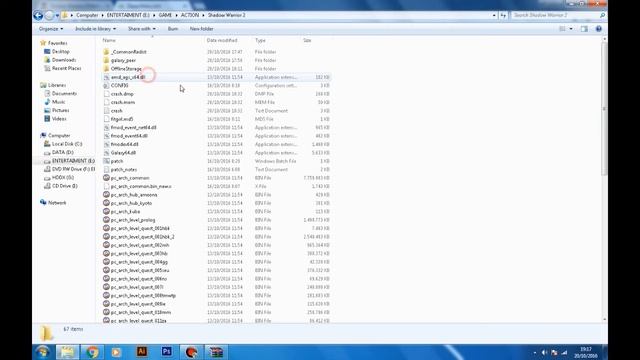The image size is (640, 360).
Task: Click the Change your view icon
Action: click(562, 29)
